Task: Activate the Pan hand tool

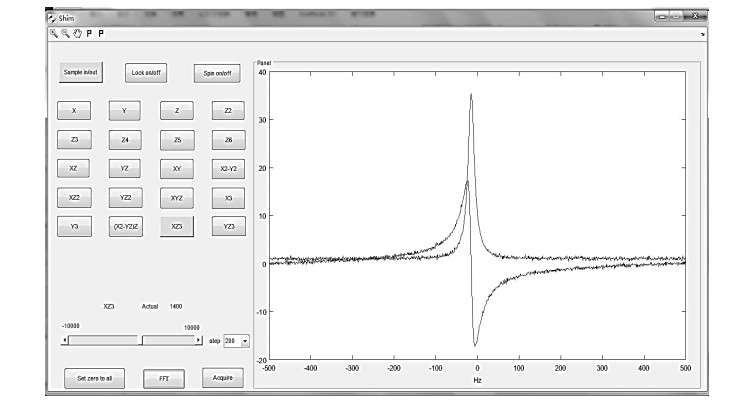Action: click(x=76, y=34)
